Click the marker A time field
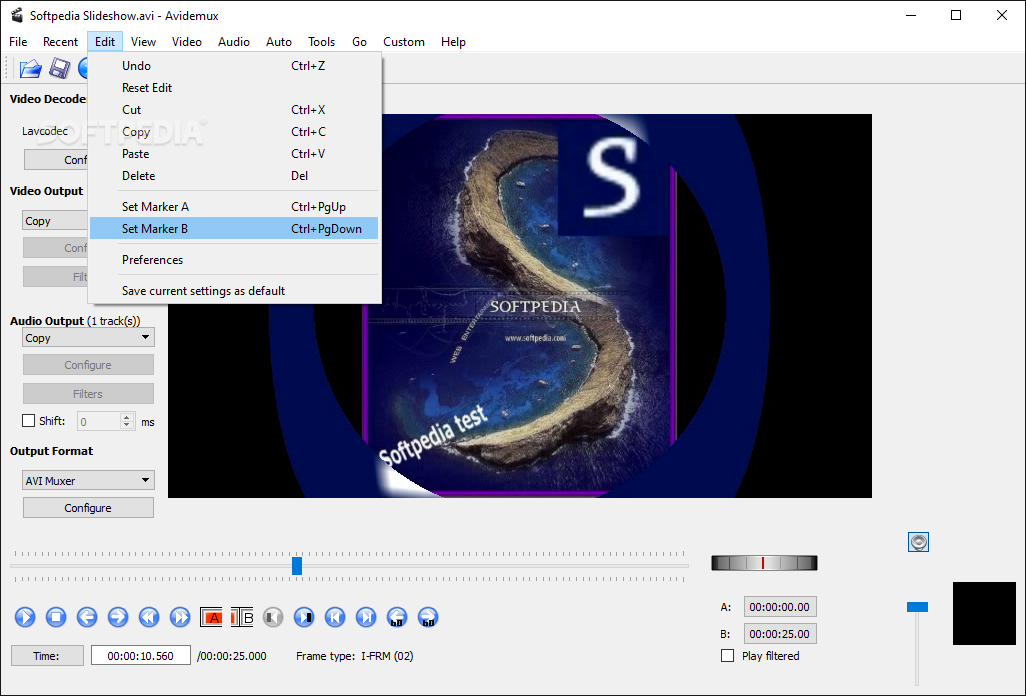Viewport: 1026px width, 696px height. [x=780, y=607]
